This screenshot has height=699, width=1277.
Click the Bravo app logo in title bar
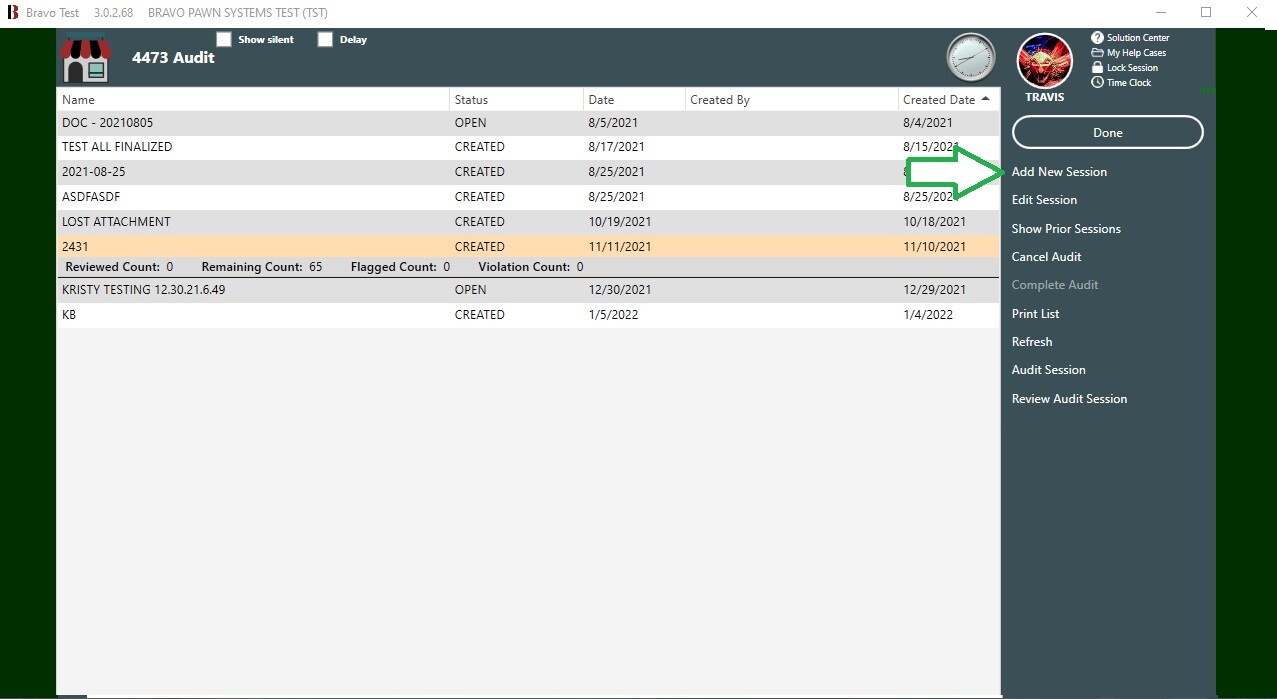[13, 13]
